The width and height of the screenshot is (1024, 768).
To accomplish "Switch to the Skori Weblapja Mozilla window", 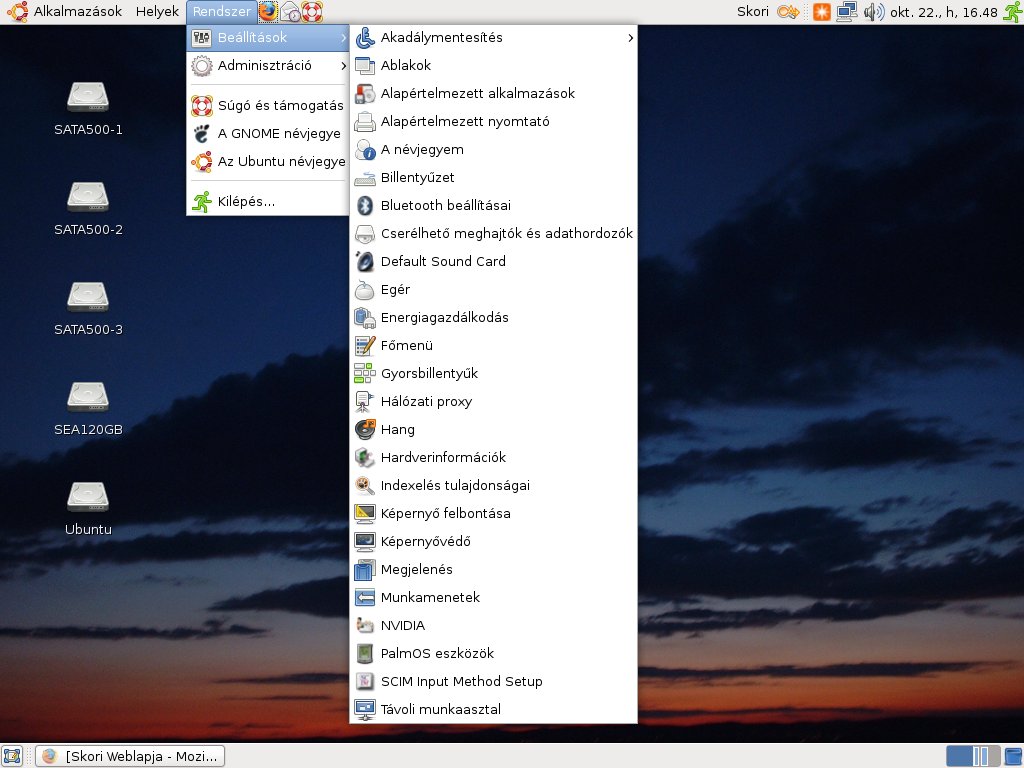I will 130,756.
